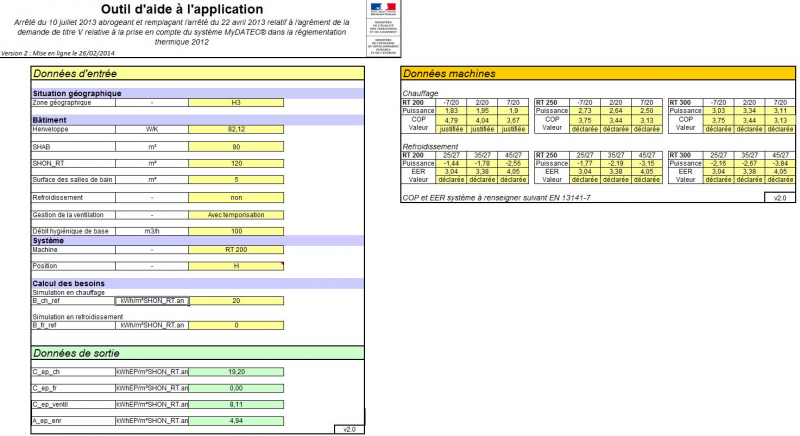Select RT 250 heating Puissance 2,50
The height and width of the screenshot is (436, 800).
click(647, 111)
